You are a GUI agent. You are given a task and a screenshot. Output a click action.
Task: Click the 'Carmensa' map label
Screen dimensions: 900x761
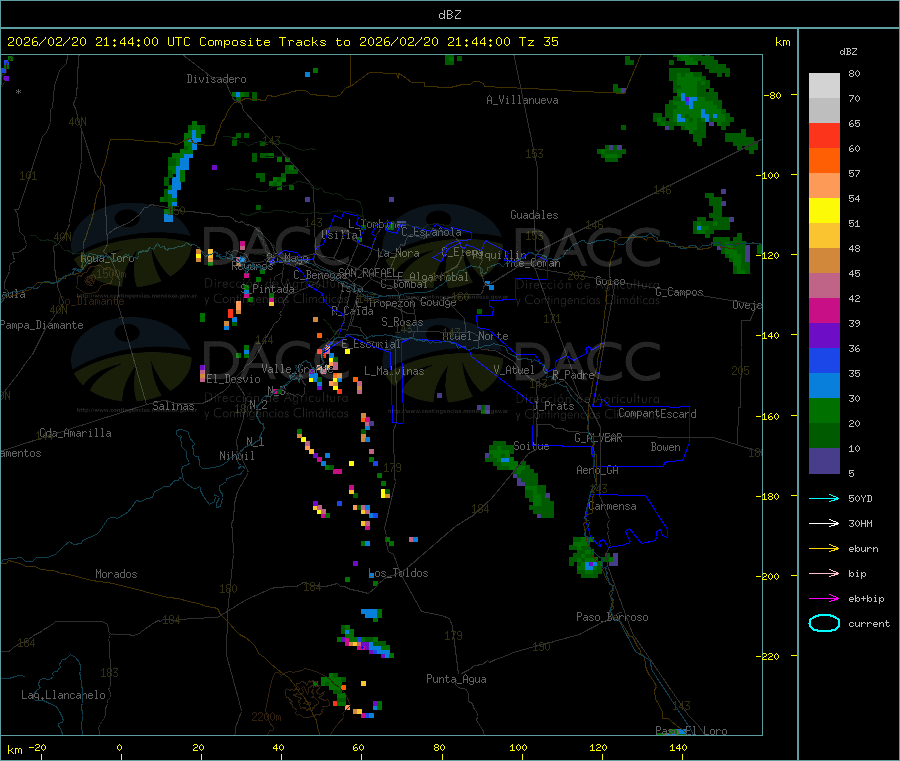click(x=612, y=507)
